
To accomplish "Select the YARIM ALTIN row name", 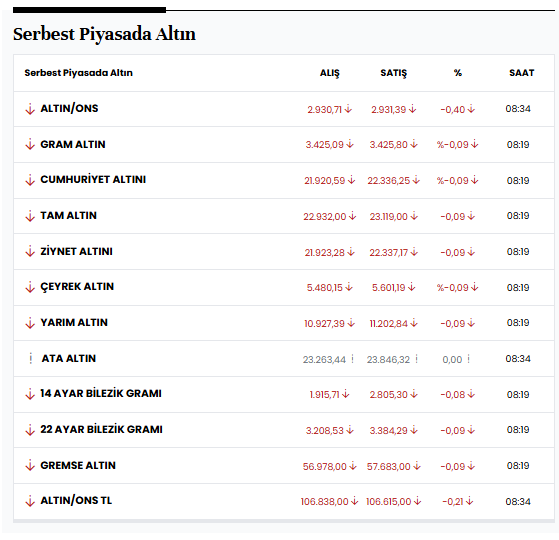I will pyautogui.click(x=74, y=322).
